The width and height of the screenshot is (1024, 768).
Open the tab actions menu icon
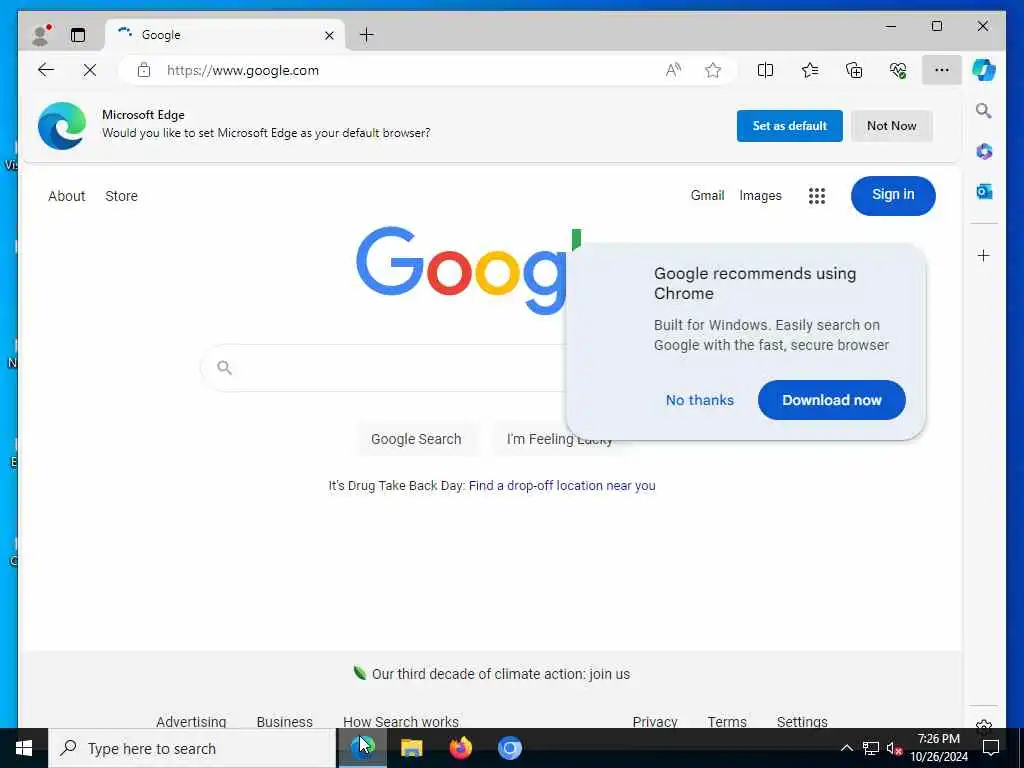[x=78, y=35]
